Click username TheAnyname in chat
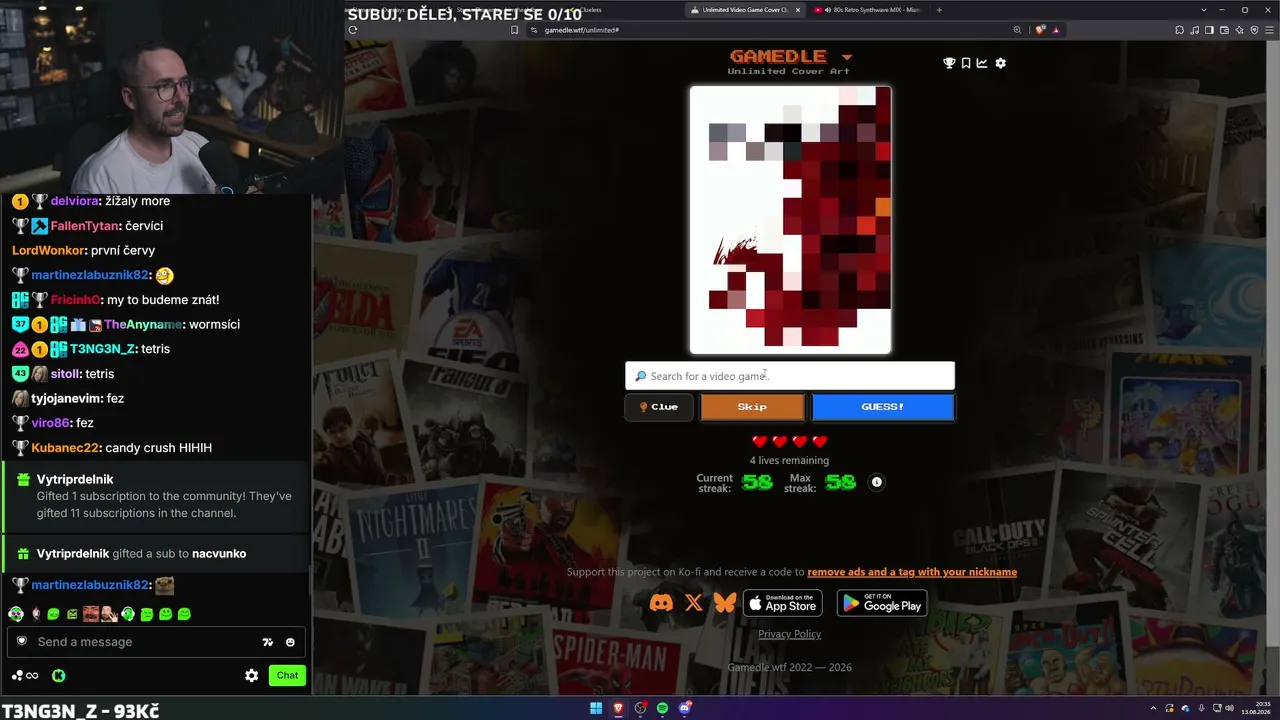This screenshot has width=1280, height=720. 143,324
